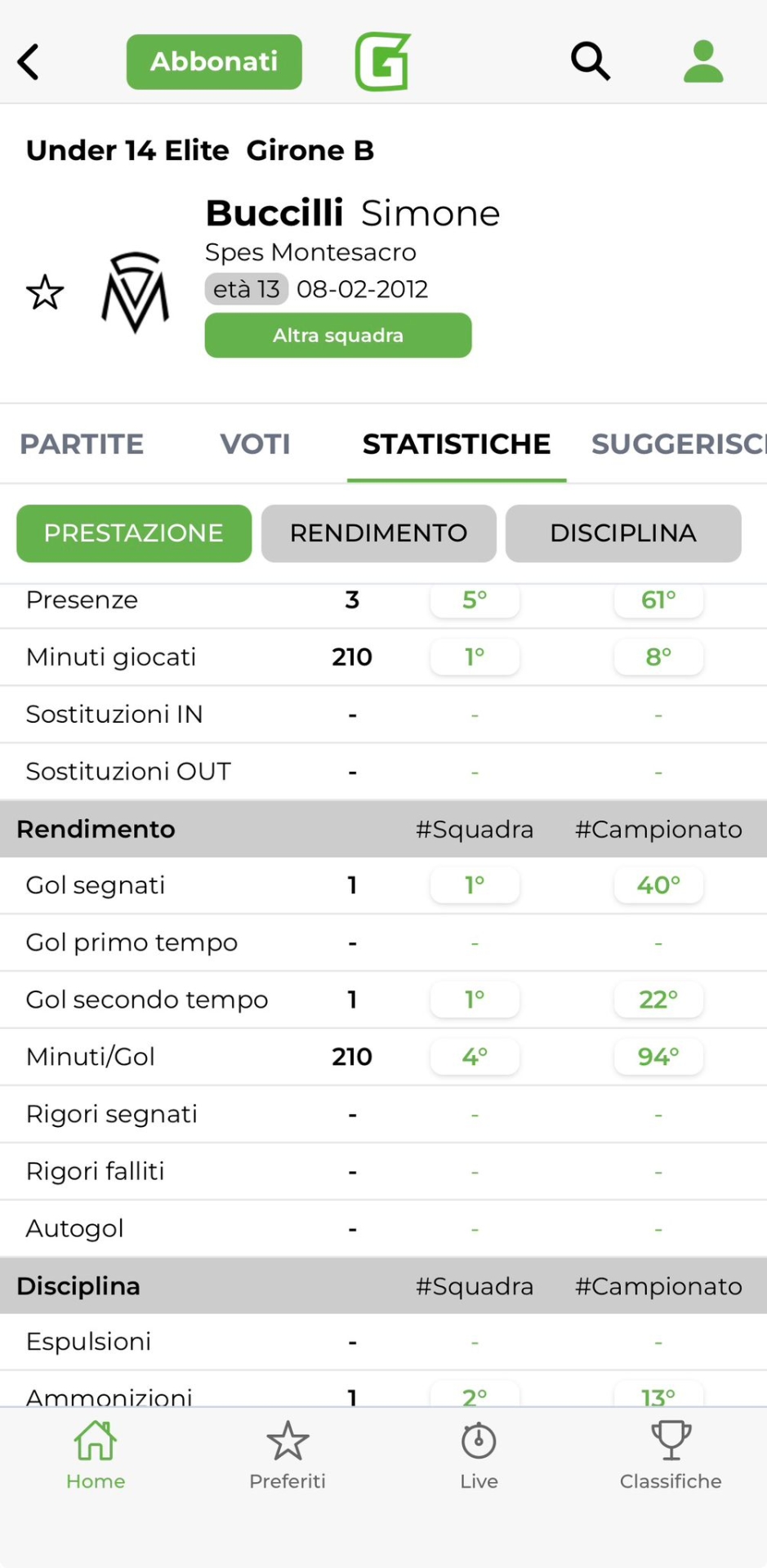Select the RENDIMENTO filter

(x=378, y=533)
